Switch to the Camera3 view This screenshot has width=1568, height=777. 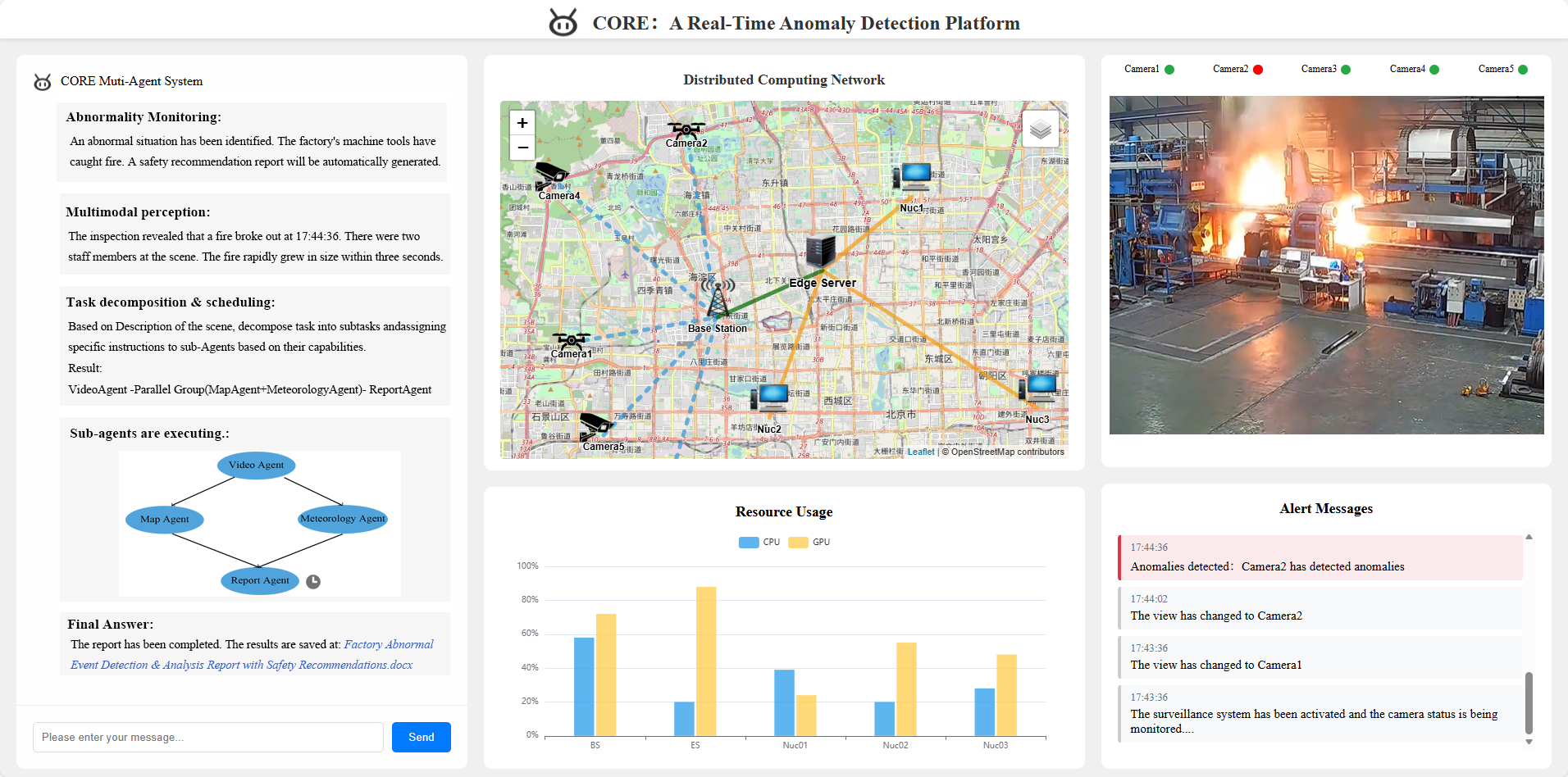tap(1325, 70)
